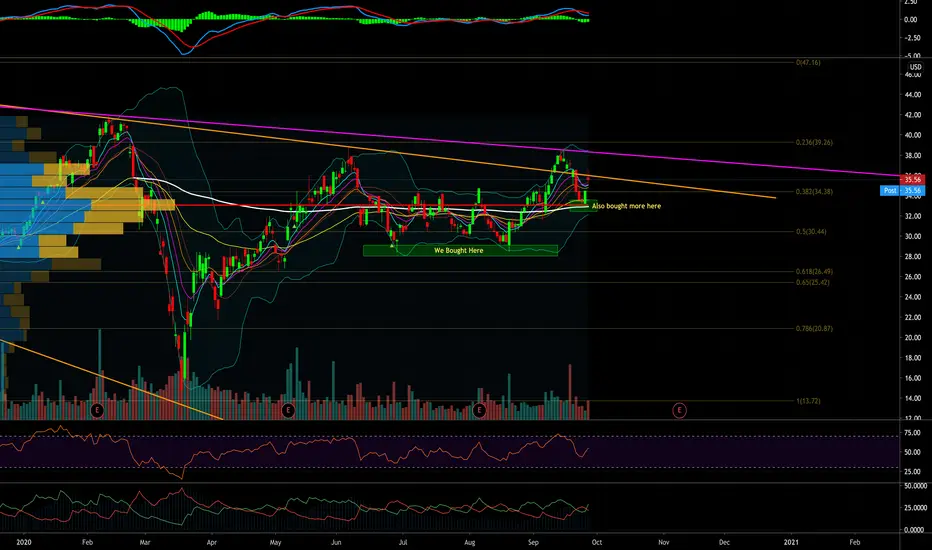Image resolution: width=932 pixels, height=550 pixels.
Task: Click the 50.0000 value on bottom indicator scale
Action: click(x=916, y=486)
